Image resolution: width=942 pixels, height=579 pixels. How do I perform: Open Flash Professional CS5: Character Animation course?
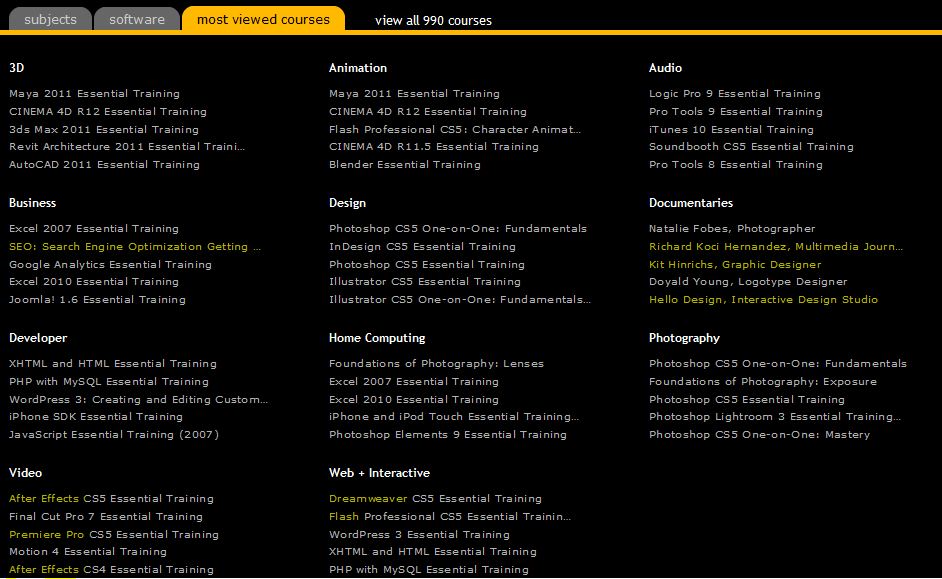455,130
